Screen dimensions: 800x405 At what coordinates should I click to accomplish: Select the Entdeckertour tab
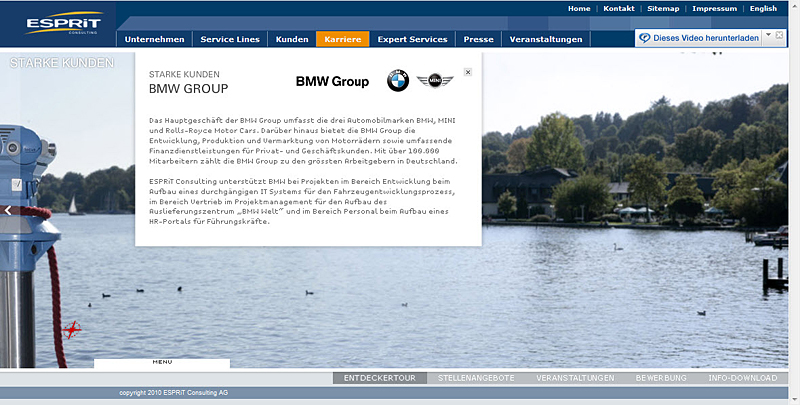point(379,378)
